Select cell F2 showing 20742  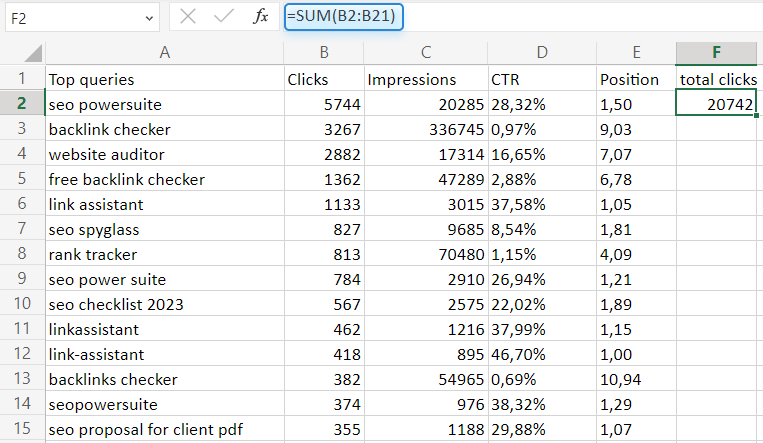(x=716, y=103)
